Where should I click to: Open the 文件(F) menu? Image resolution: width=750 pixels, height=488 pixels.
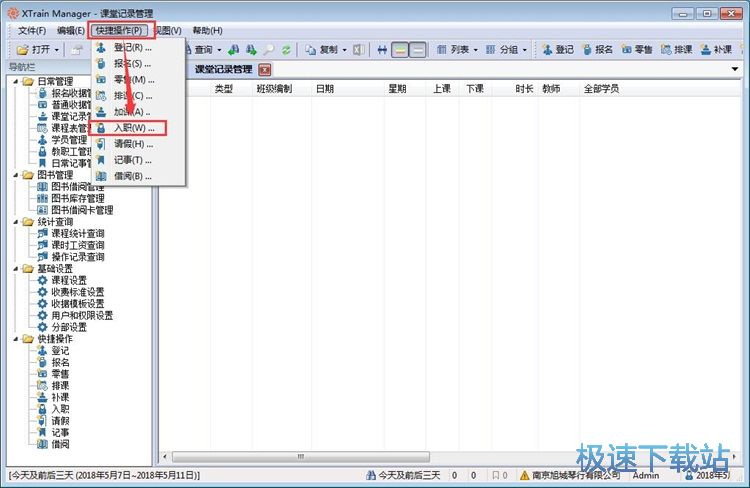(x=32, y=31)
